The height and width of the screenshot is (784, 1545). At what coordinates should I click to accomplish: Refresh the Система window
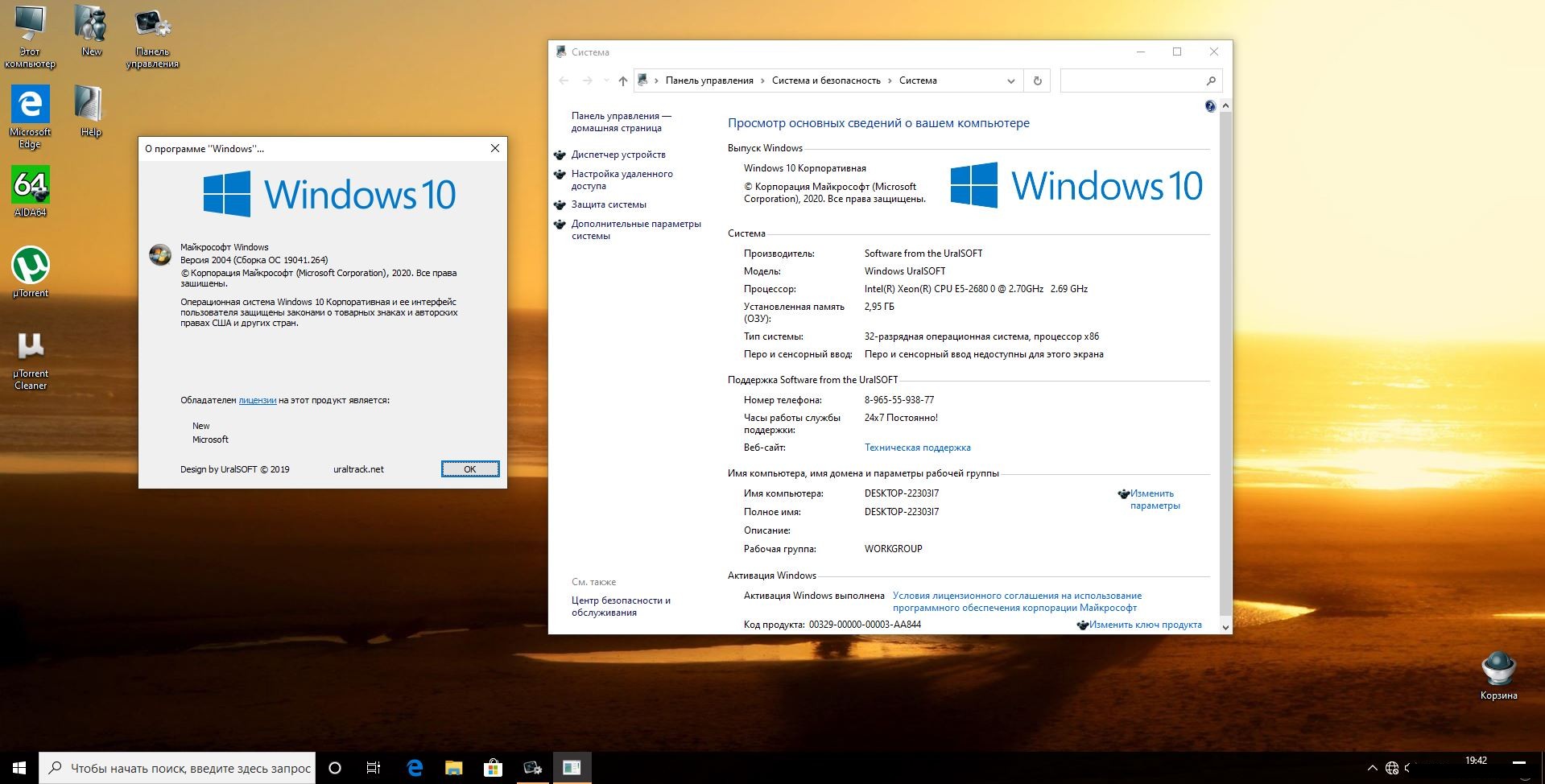point(1037,80)
